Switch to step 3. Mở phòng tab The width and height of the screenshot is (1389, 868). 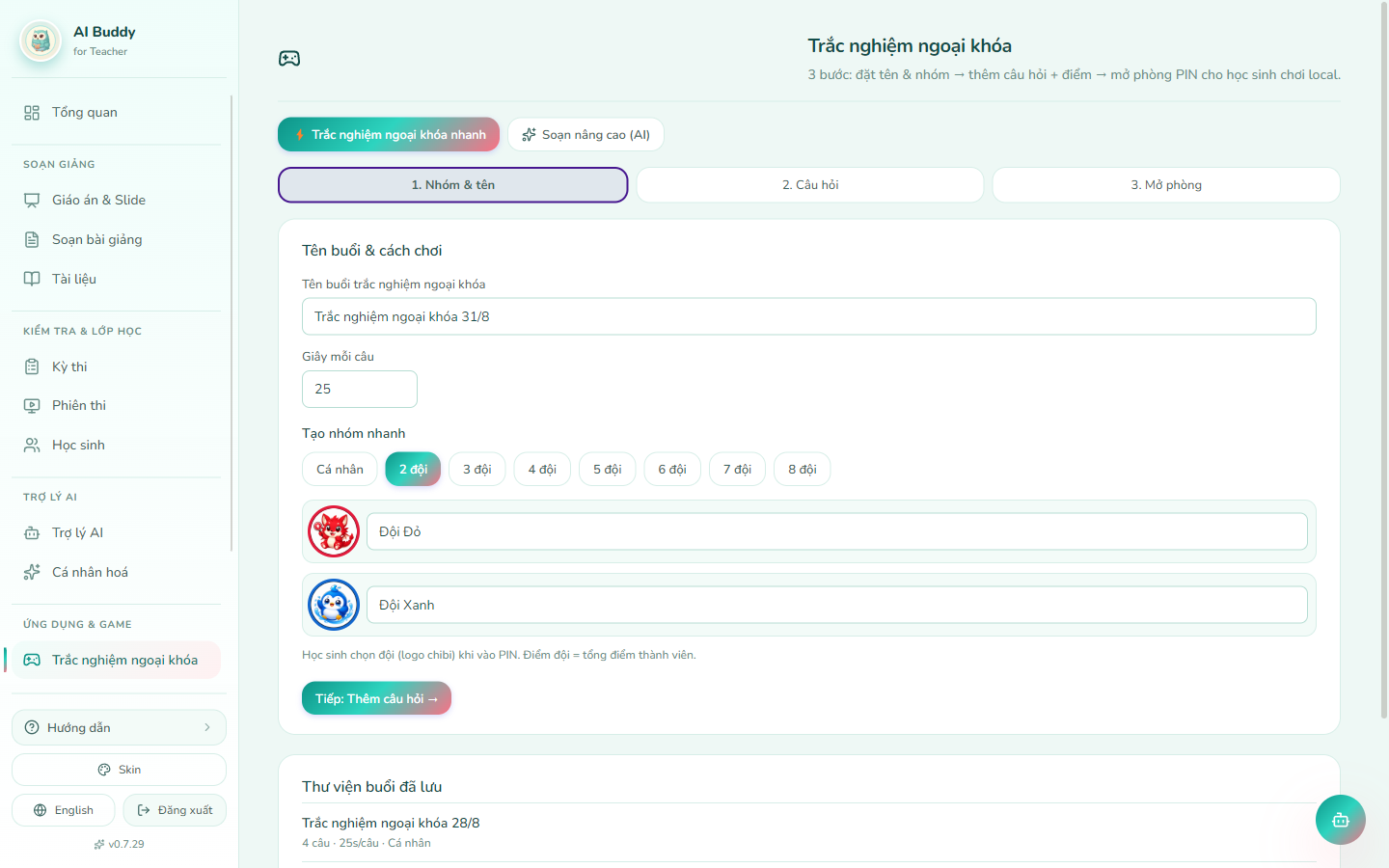(x=1166, y=185)
